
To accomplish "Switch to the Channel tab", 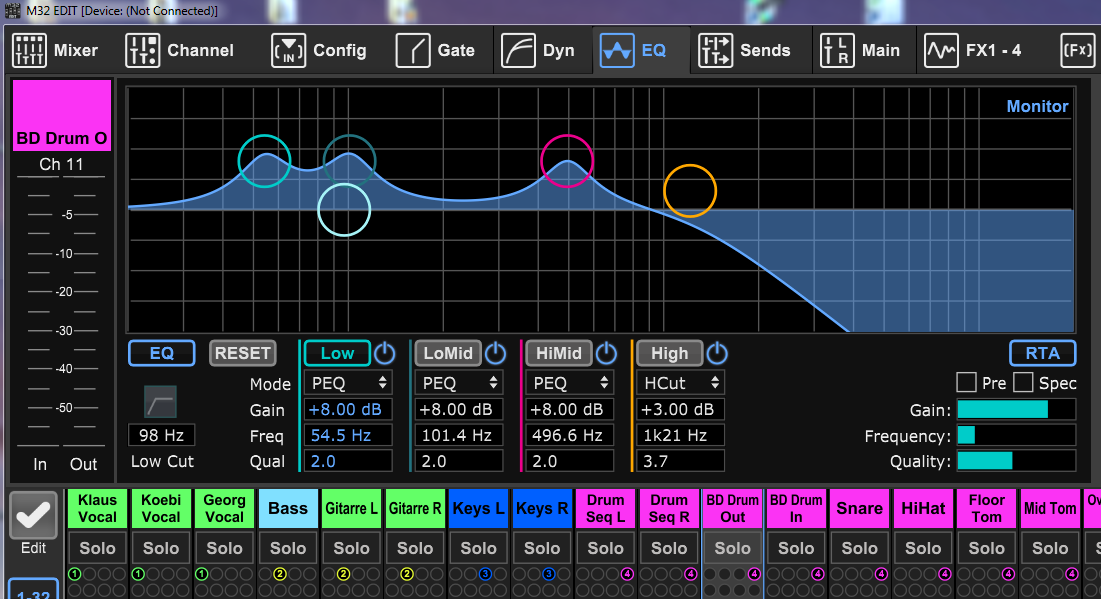I will pos(180,51).
